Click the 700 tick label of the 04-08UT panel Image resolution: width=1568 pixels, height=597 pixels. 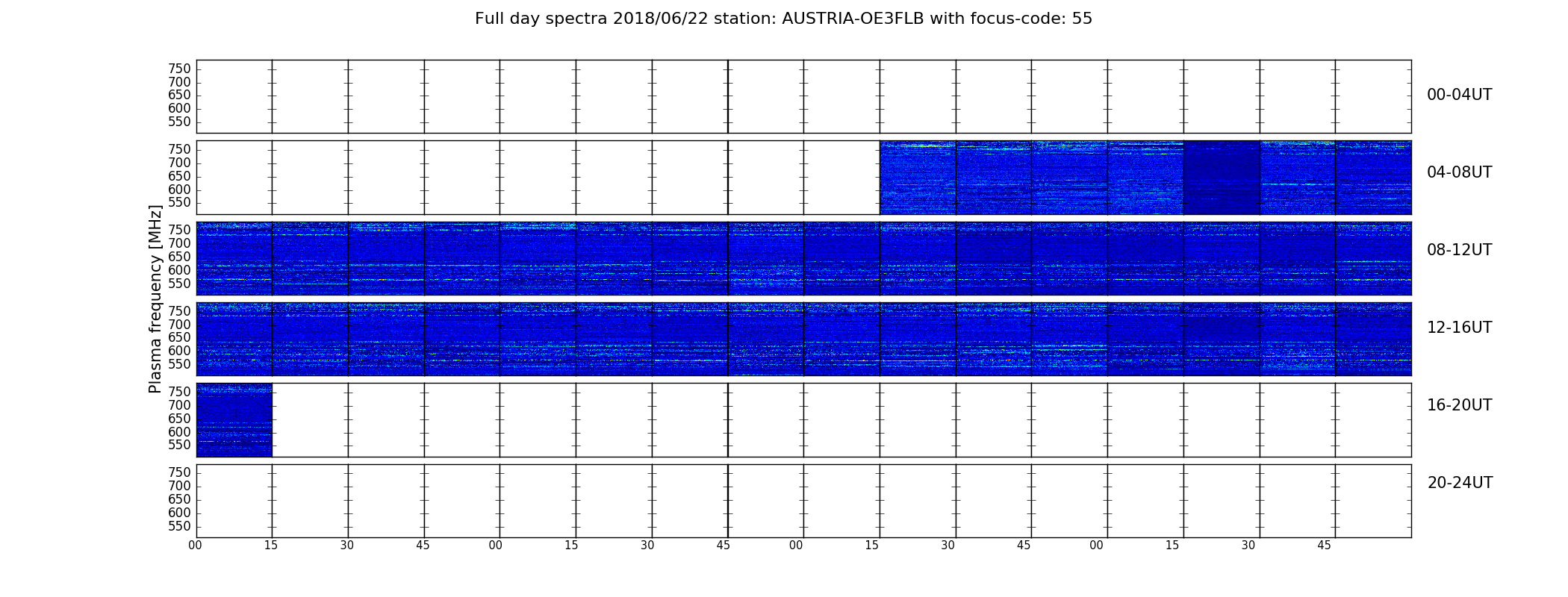point(179,163)
